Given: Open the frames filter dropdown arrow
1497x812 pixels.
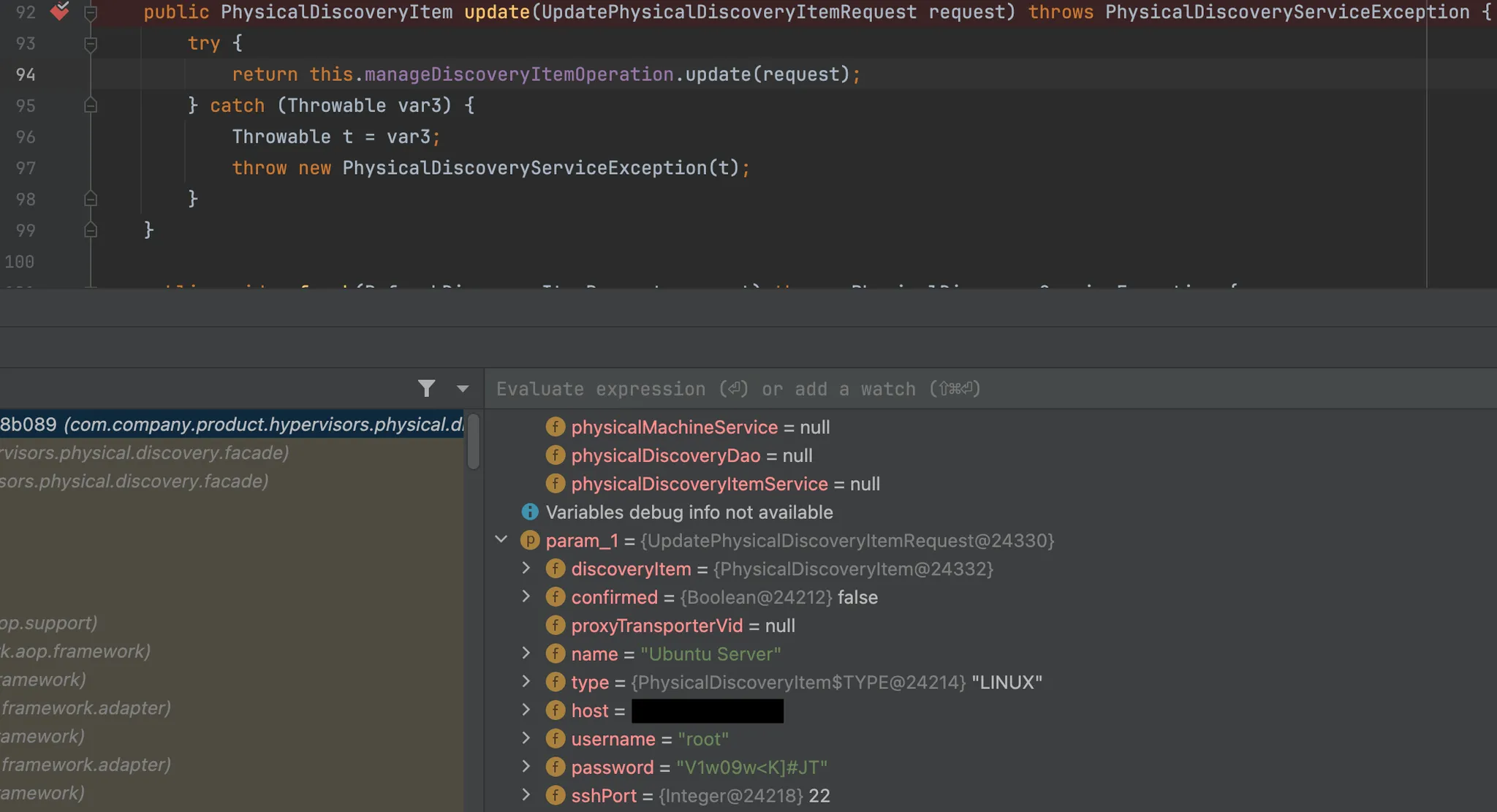Looking at the screenshot, I should 463,388.
